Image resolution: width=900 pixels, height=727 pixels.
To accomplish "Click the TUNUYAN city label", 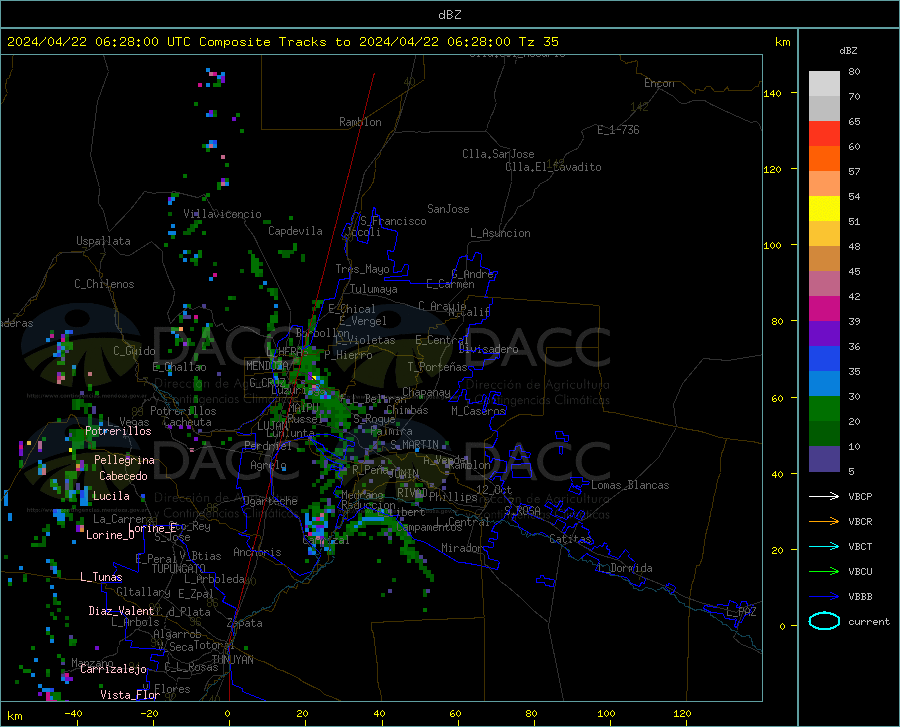I will 232,660.
